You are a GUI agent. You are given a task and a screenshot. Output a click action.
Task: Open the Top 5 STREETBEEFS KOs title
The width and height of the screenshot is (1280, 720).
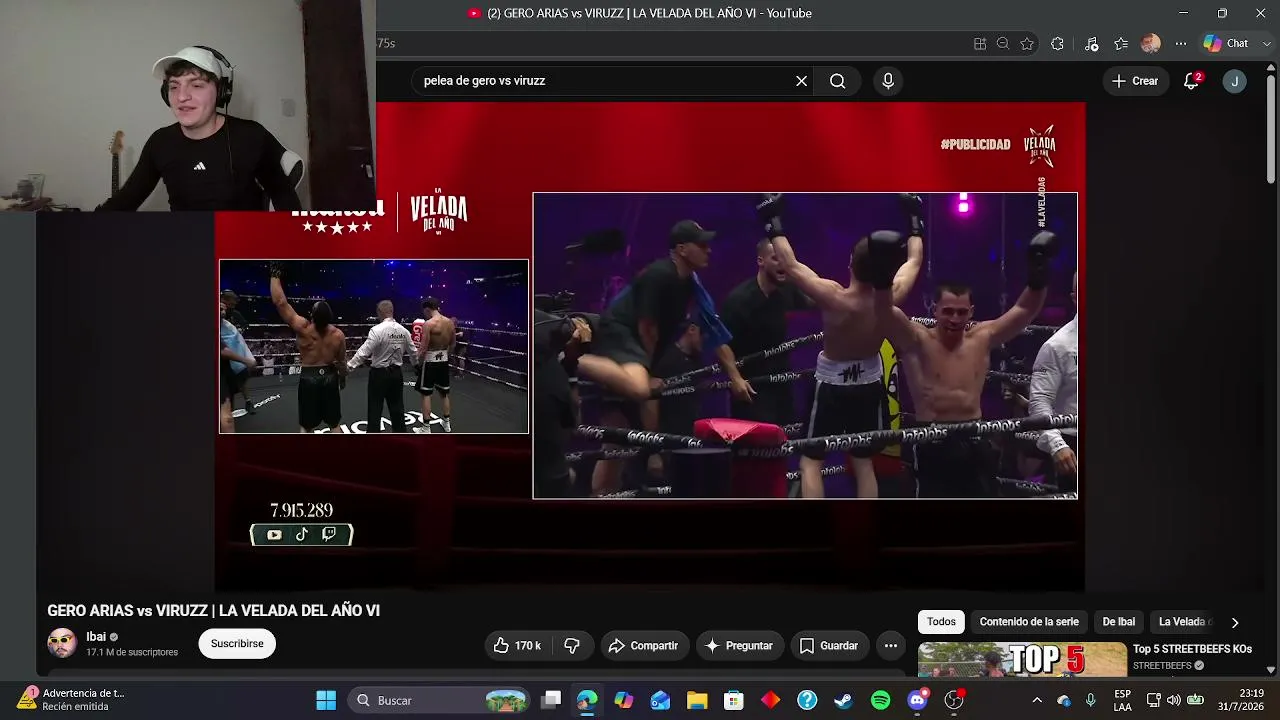(x=1192, y=649)
